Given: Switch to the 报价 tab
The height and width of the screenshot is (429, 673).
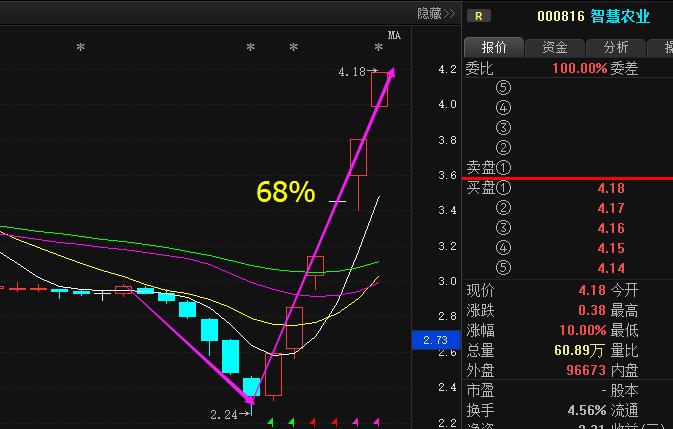Looking at the screenshot, I should tap(494, 47).
